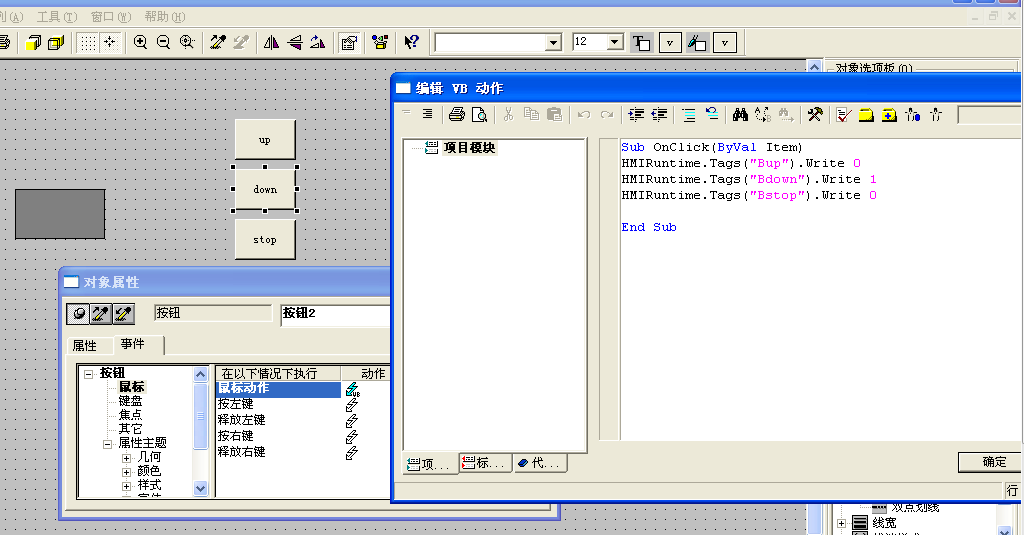Open the empty font name dropdown
1024x535 pixels.
553,42
